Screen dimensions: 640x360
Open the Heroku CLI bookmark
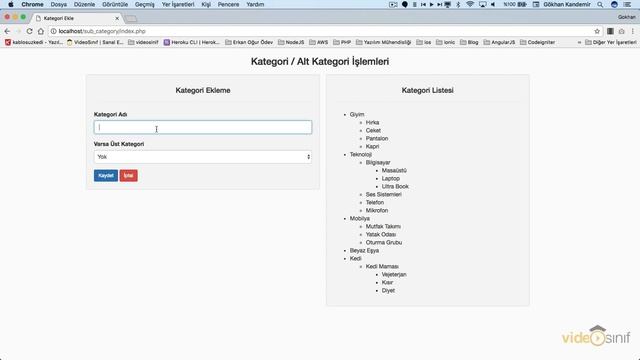coord(191,42)
